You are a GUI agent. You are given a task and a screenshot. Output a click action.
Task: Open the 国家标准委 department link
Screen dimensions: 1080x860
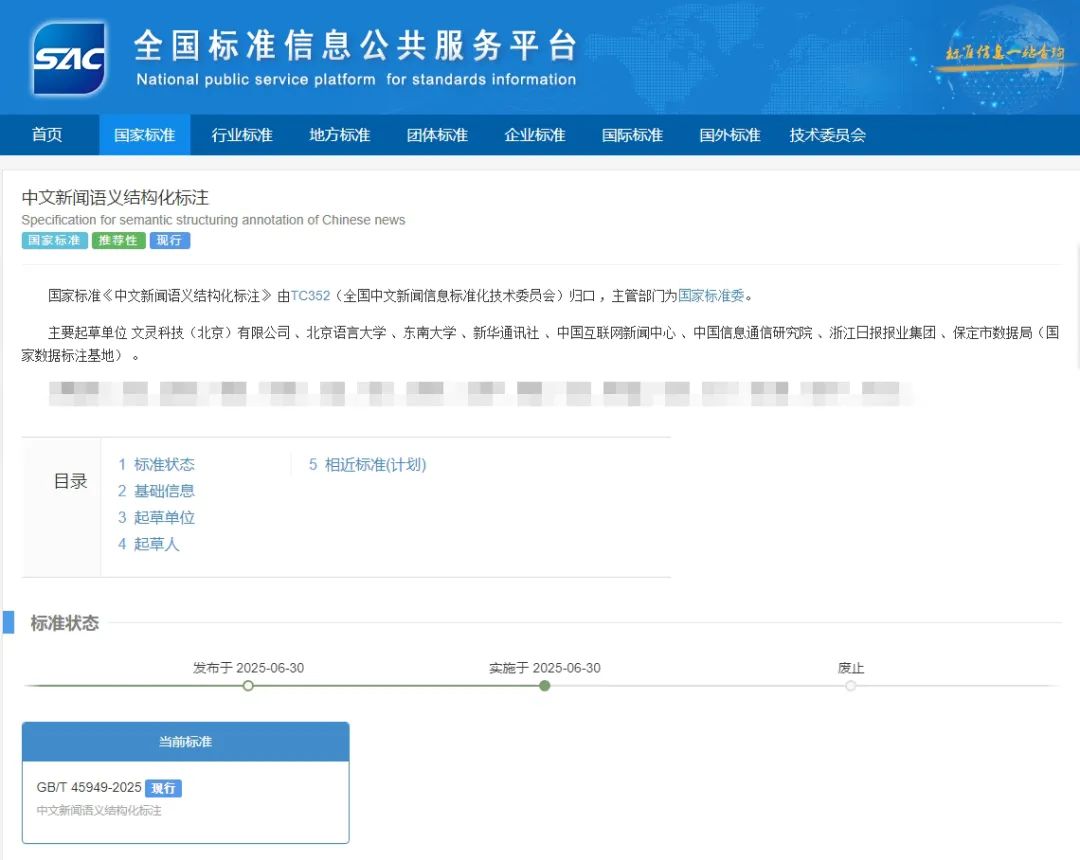click(x=712, y=295)
